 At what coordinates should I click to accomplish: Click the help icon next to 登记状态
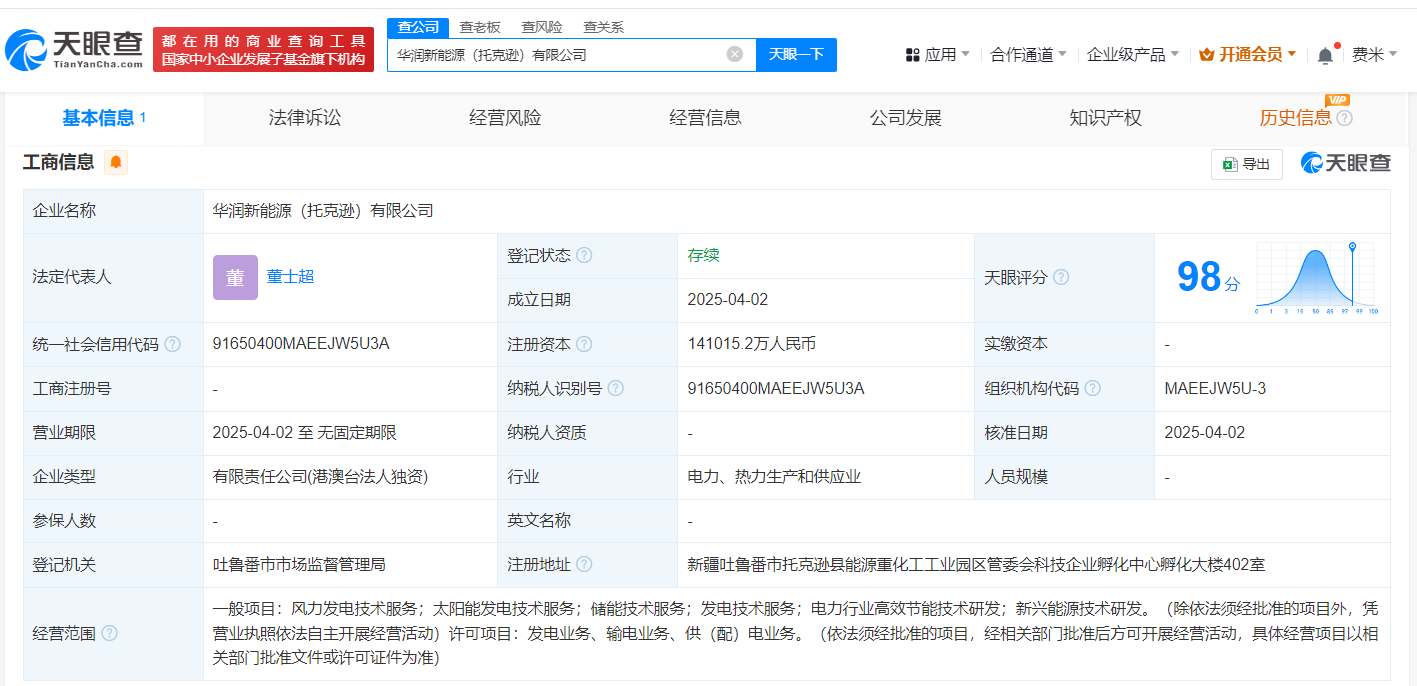584,255
